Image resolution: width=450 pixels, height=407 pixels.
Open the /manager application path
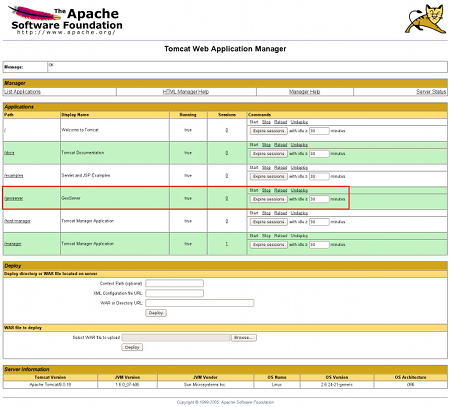(13, 244)
